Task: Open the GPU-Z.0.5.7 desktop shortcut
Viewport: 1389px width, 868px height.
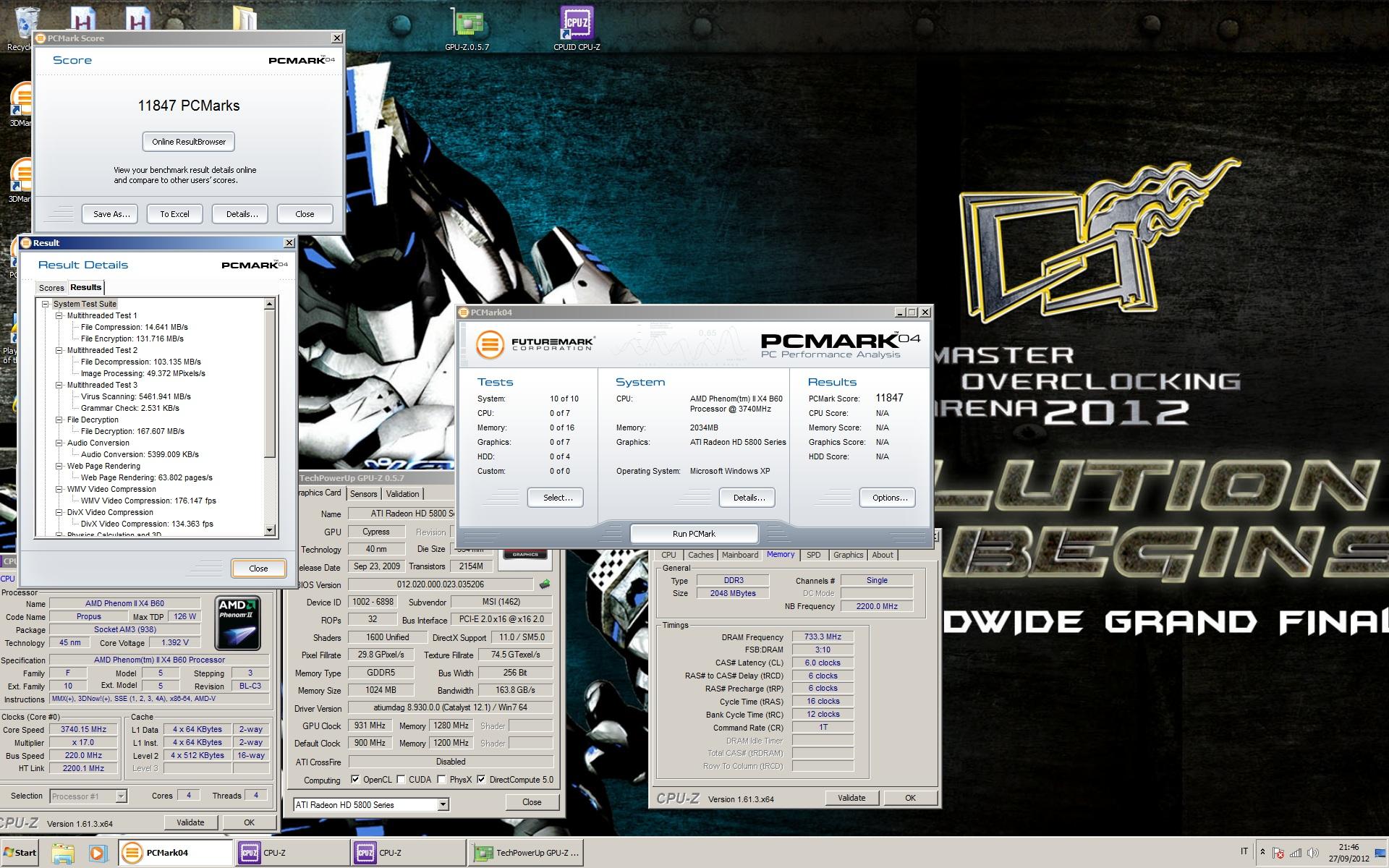Action: tap(467, 29)
